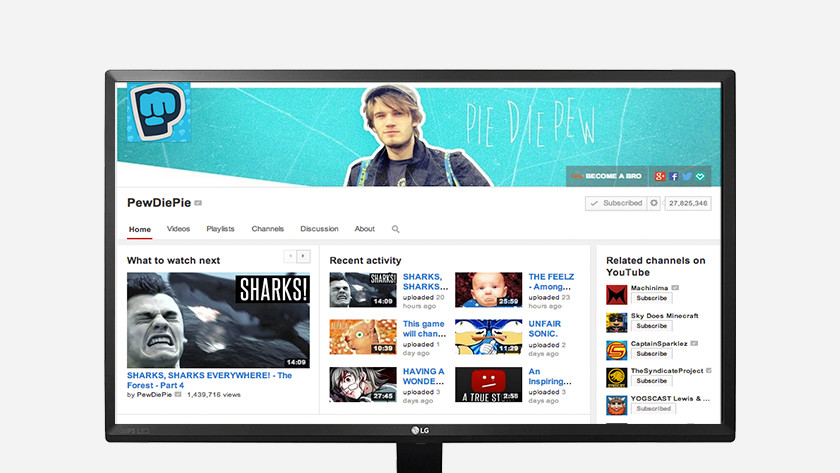Subscribe to Sky Does Minecraft

tap(651, 326)
